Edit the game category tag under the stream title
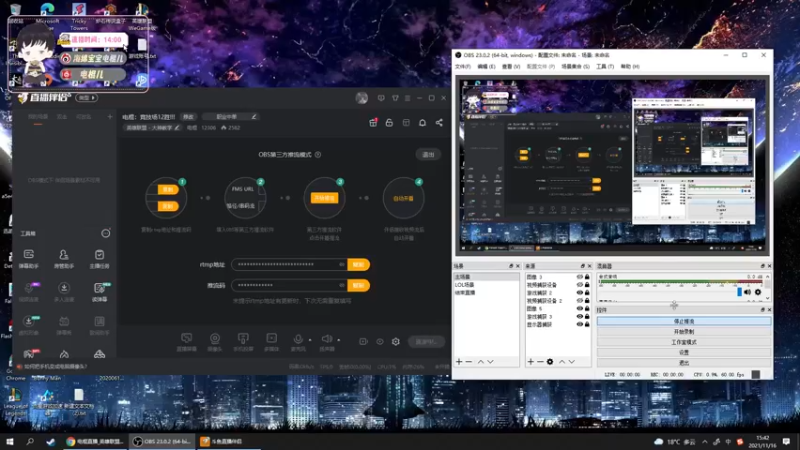The width and height of the screenshot is (800, 450). pyautogui.click(x=152, y=128)
